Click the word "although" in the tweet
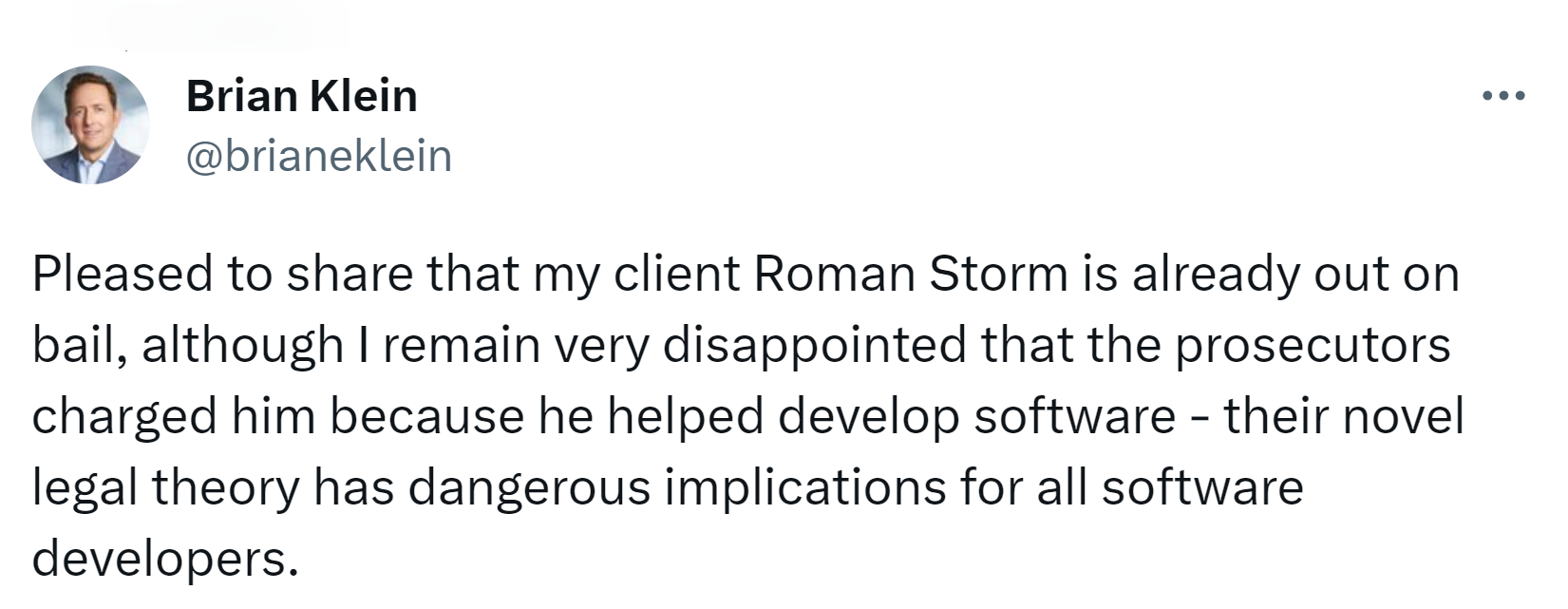Image resolution: width=1568 pixels, height=609 pixels. click(243, 346)
